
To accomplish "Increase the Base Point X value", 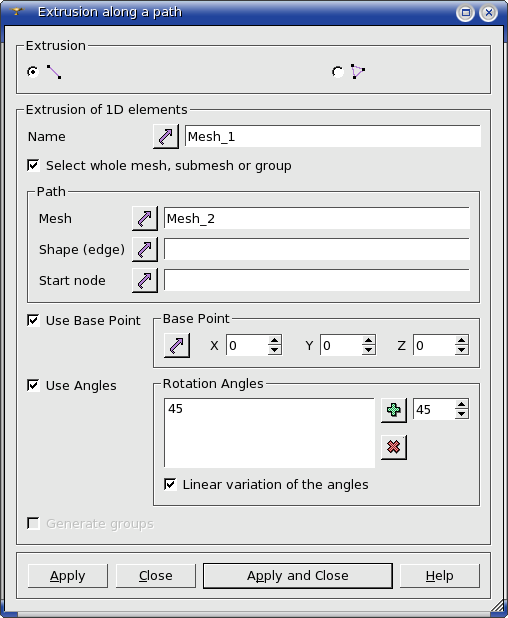I will pos(274,341).
